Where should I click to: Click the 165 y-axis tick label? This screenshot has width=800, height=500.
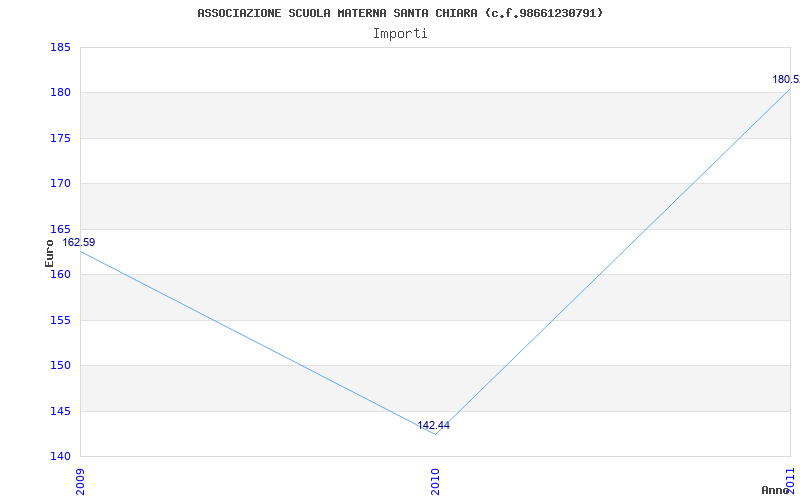(60, 229)
